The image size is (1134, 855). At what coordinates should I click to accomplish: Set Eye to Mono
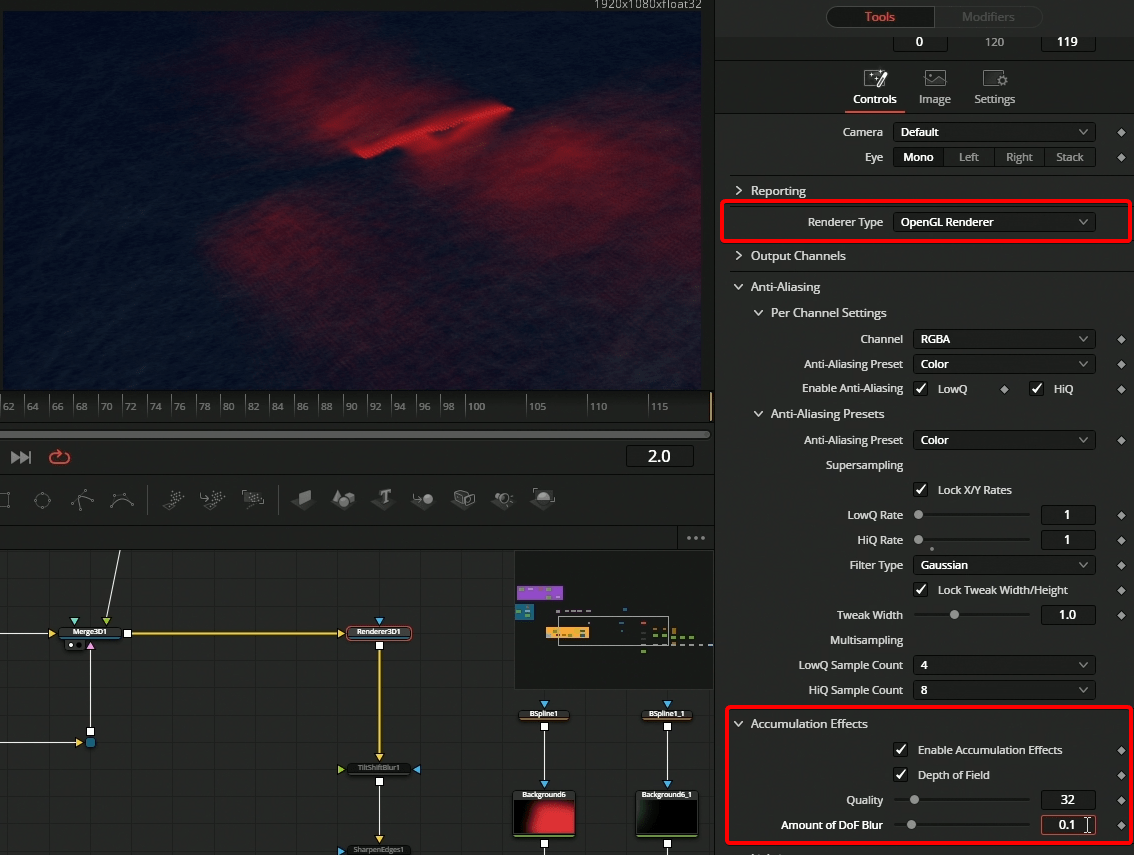(918, 157)
